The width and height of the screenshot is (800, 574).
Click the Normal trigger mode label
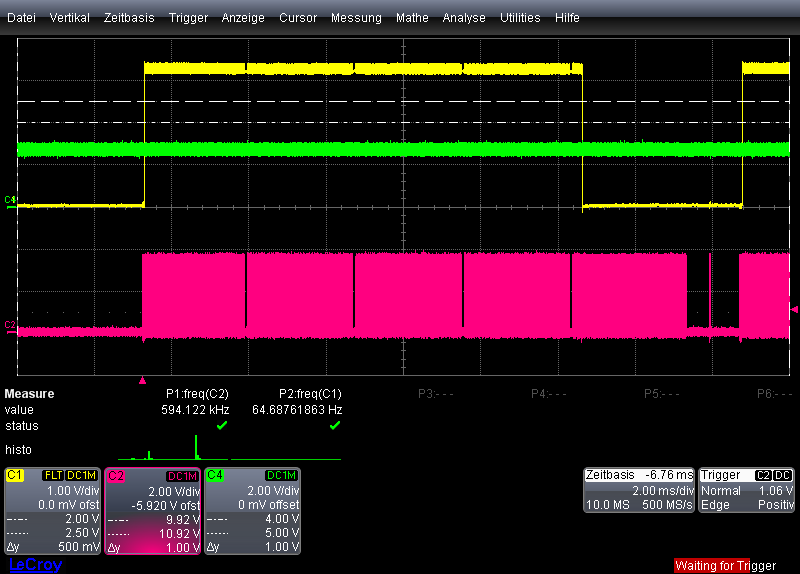click(x=721, y=491)
